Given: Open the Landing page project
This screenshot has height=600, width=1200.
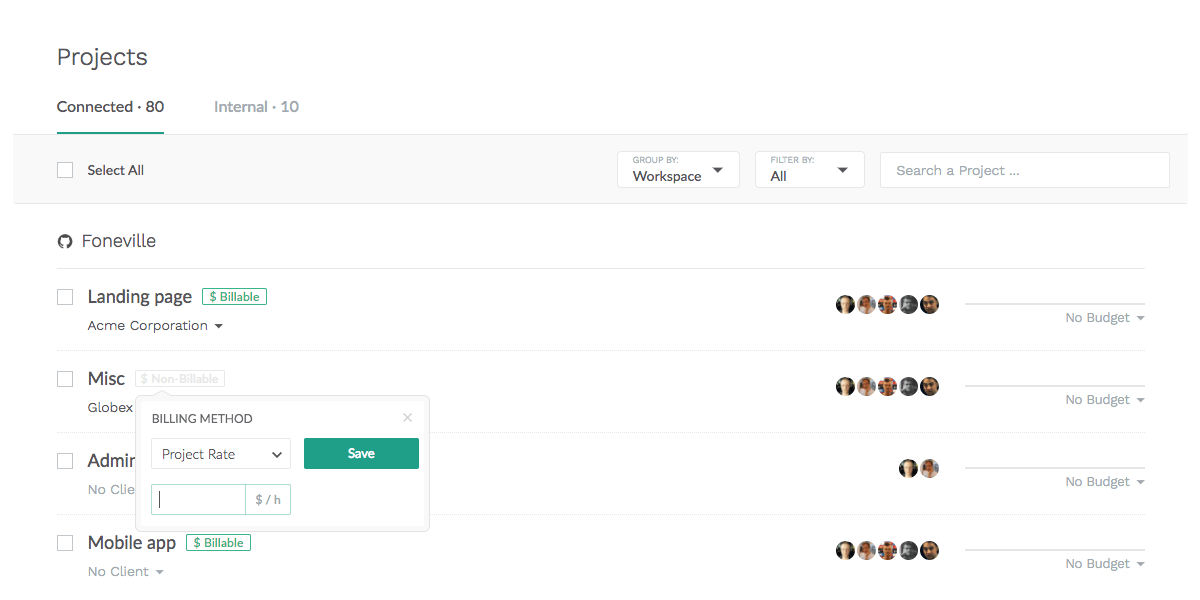Looking at the screenshot, I should click(139, 297).
